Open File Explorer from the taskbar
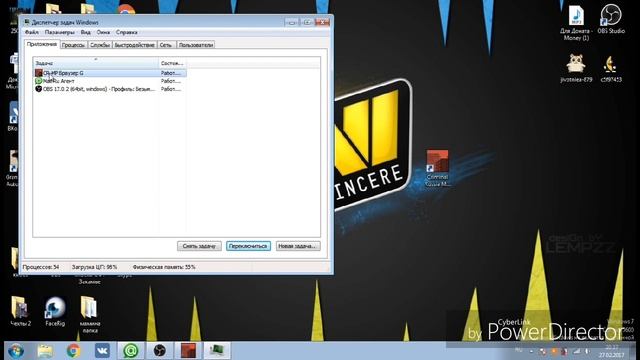This screenshot has height=360, width=640. (45, 351)
